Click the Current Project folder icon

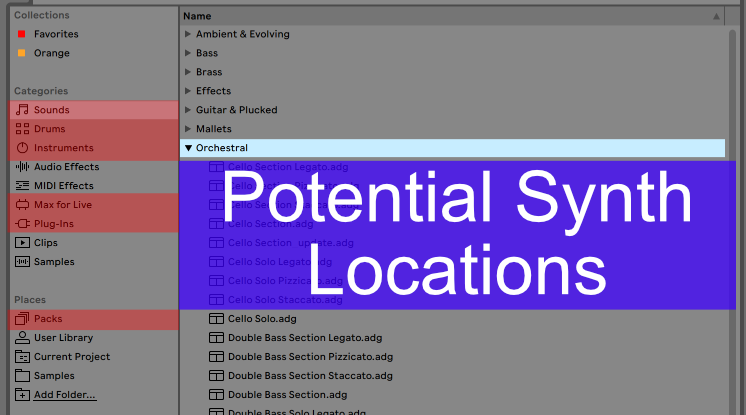pos(22,356)
